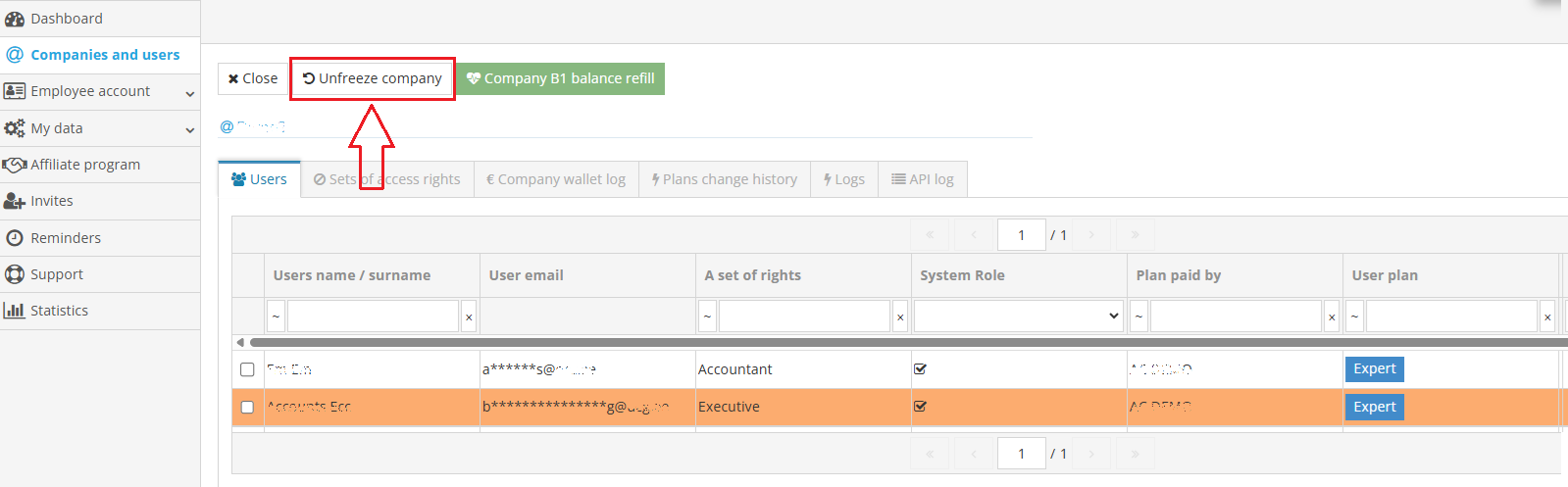Image resolution: width=1568 pixels, height=487 pixels.
Task: Click Company B1 balance refill button
Action: 560,78
